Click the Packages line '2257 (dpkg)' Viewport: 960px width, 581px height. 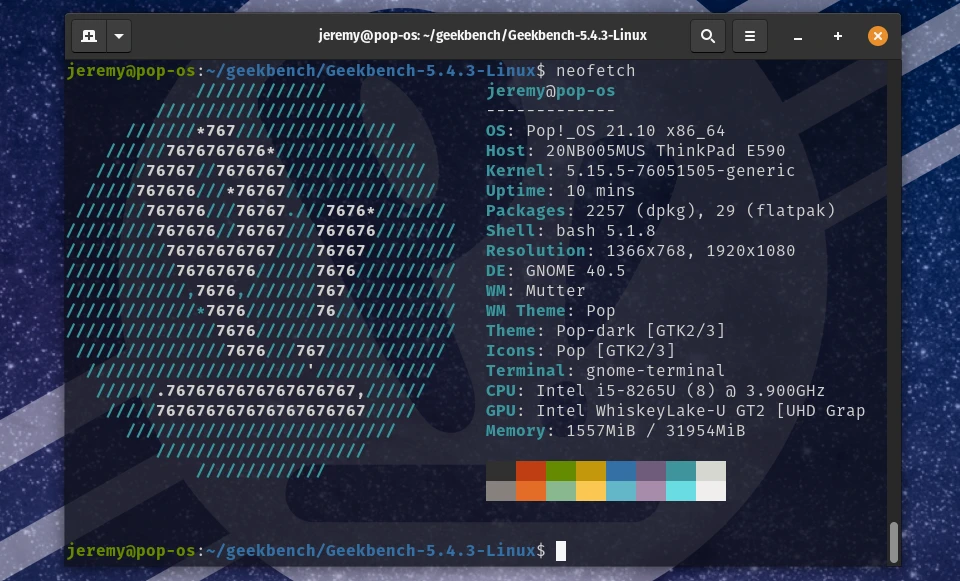coord(640,211)
